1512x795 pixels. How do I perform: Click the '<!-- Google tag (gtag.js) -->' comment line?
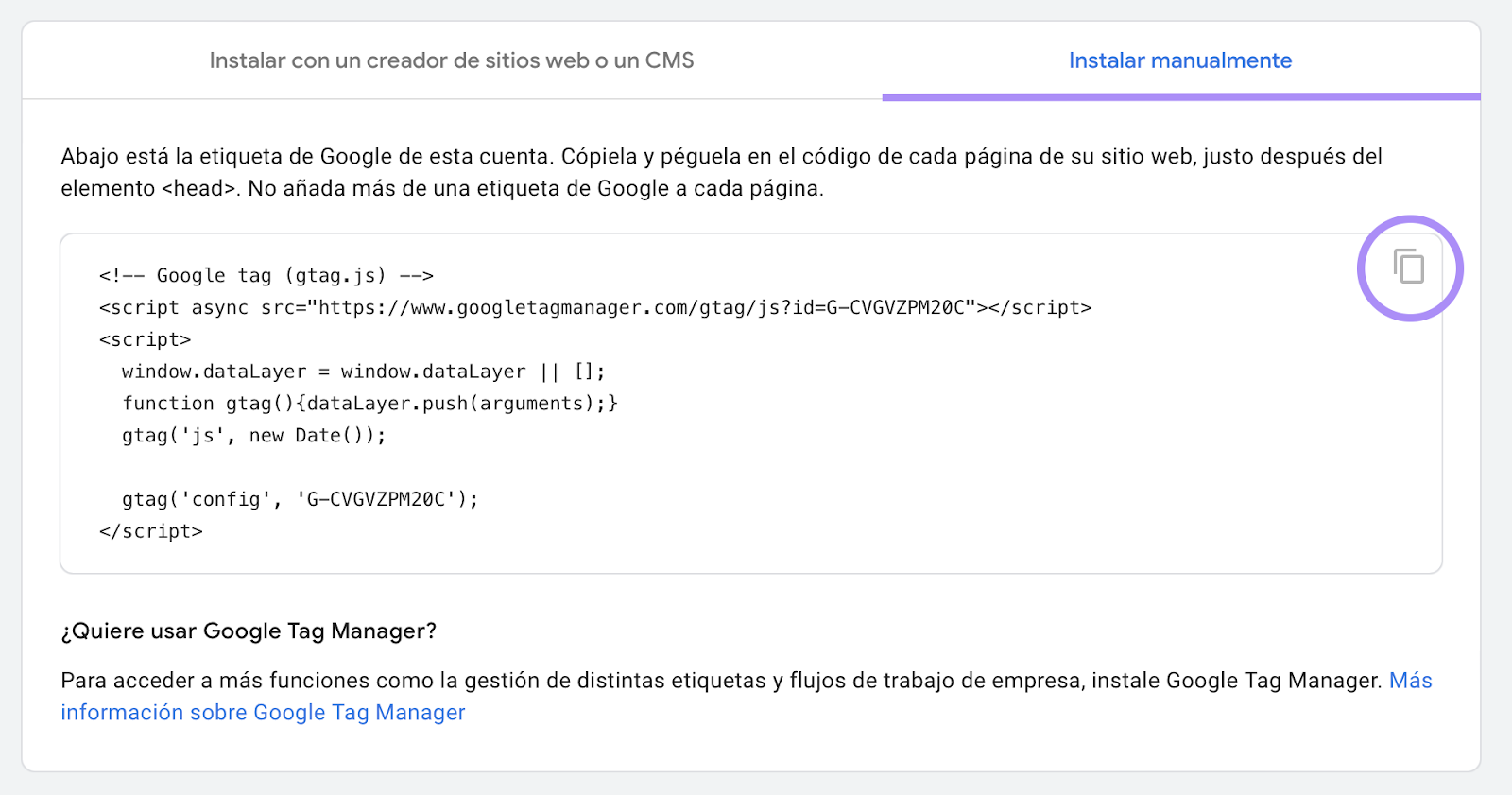pos(266,276)
